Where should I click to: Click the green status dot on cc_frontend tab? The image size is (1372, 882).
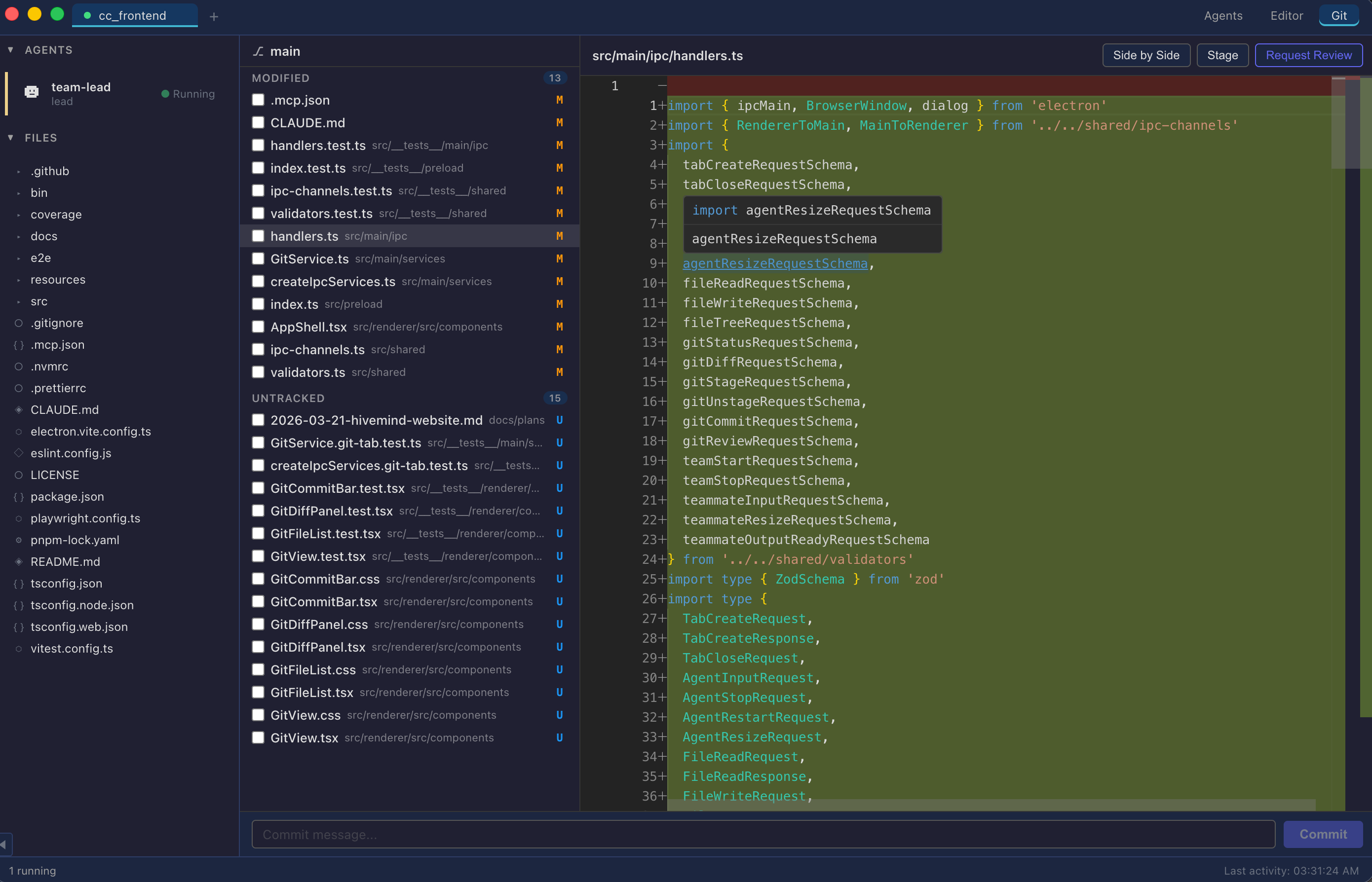tap(87, 15)
